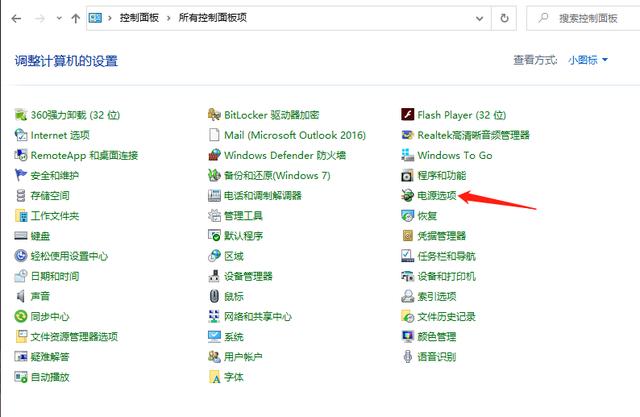Open the 电源选项 battery icon
Screen dimensions: 640x417
click(407, 195)
